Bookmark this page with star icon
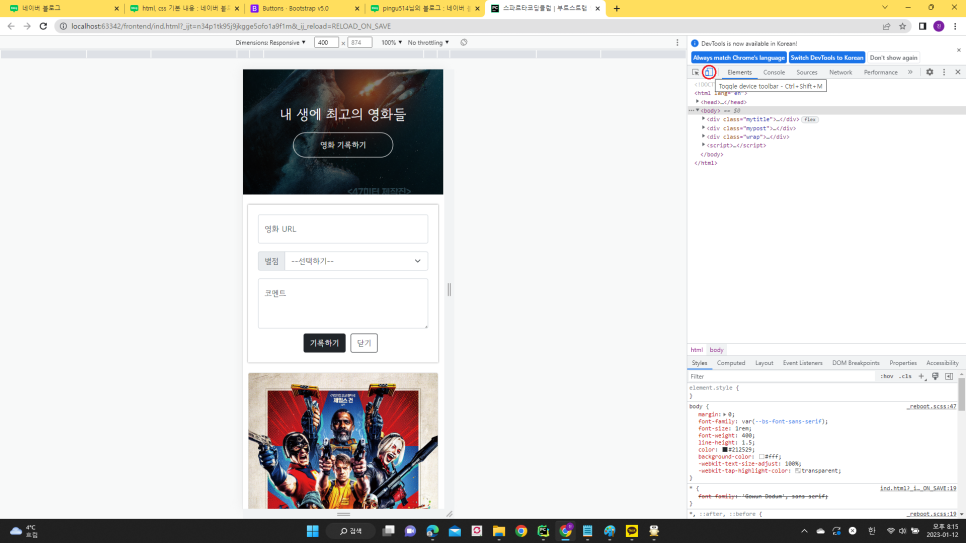 click(x=903, y=27)
